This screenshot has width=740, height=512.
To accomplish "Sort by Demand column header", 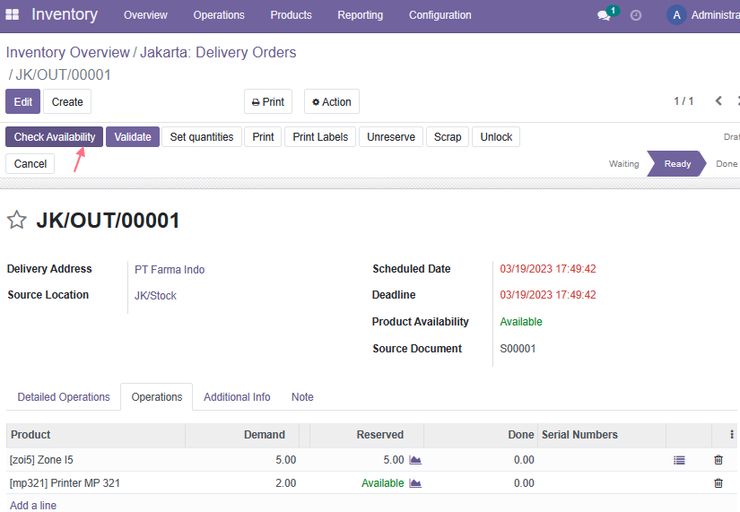I will (x=243, y=435).
